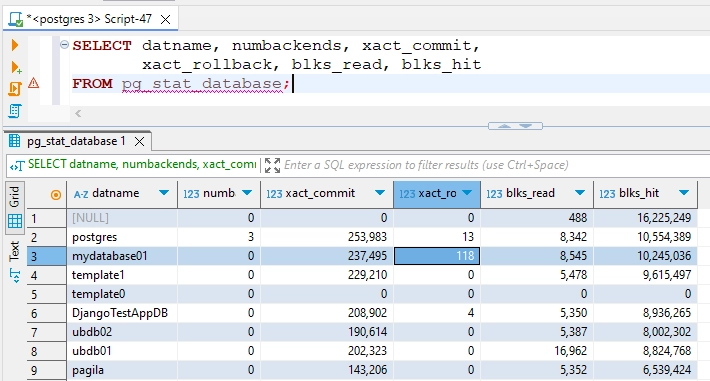710x381 pixels.
Task: Run the SQL script icon
Action: pyautogui.click(x=14, y=89)
